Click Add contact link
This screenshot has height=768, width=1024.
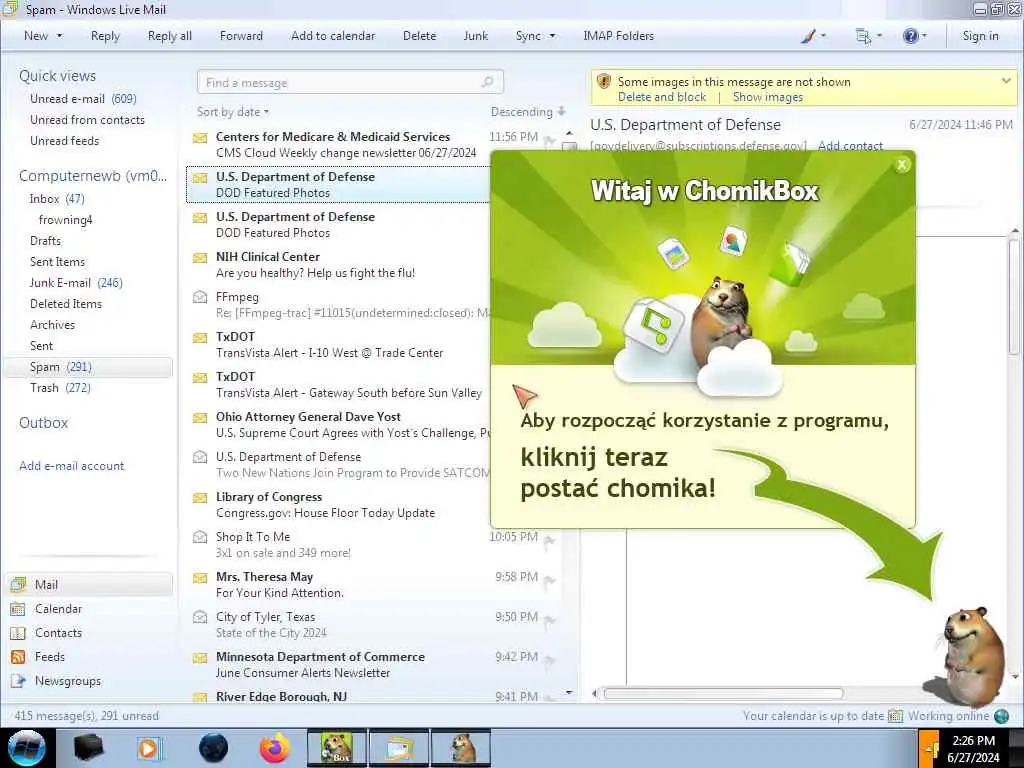coord(850,146)
